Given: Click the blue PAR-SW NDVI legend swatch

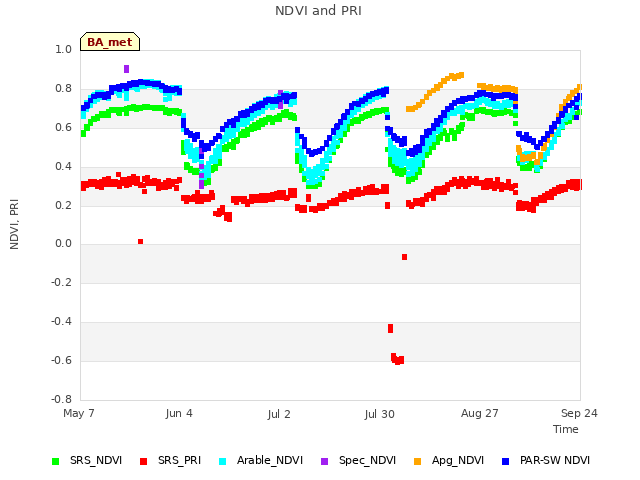Looking at the screenshot, I should pos(505,461).
